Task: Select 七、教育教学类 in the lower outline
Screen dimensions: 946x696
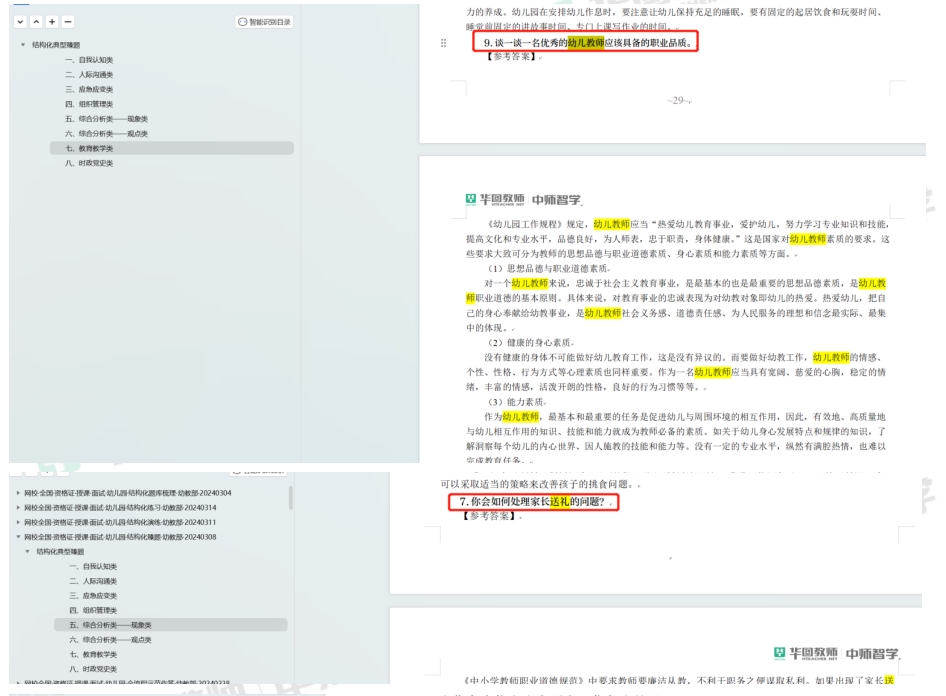Action: [x=92, y=653]
